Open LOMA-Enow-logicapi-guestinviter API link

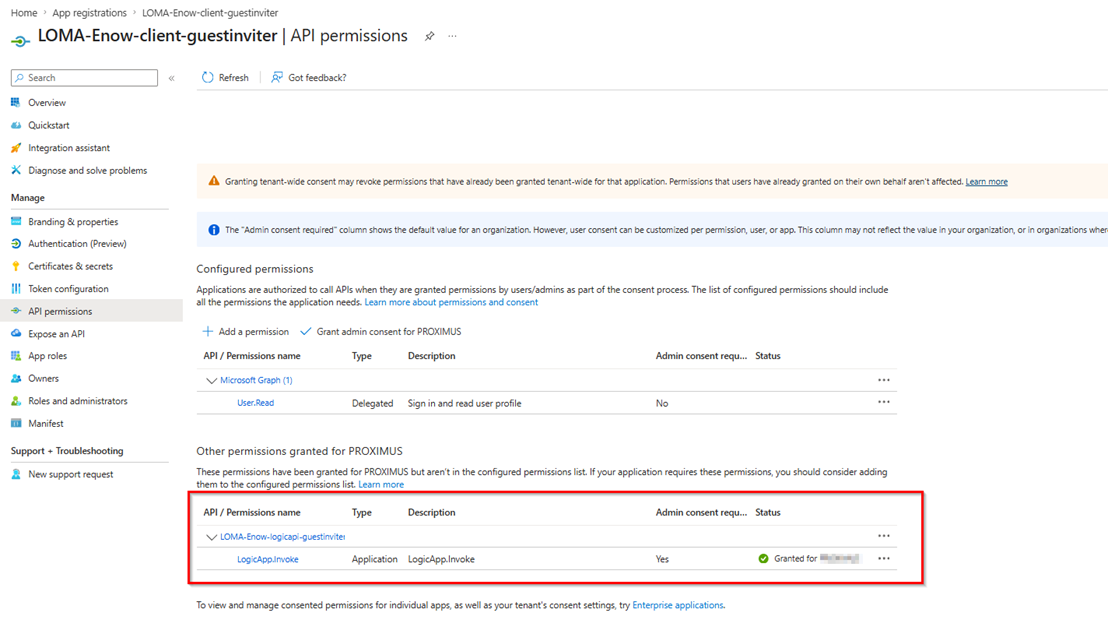pos(282,537)
